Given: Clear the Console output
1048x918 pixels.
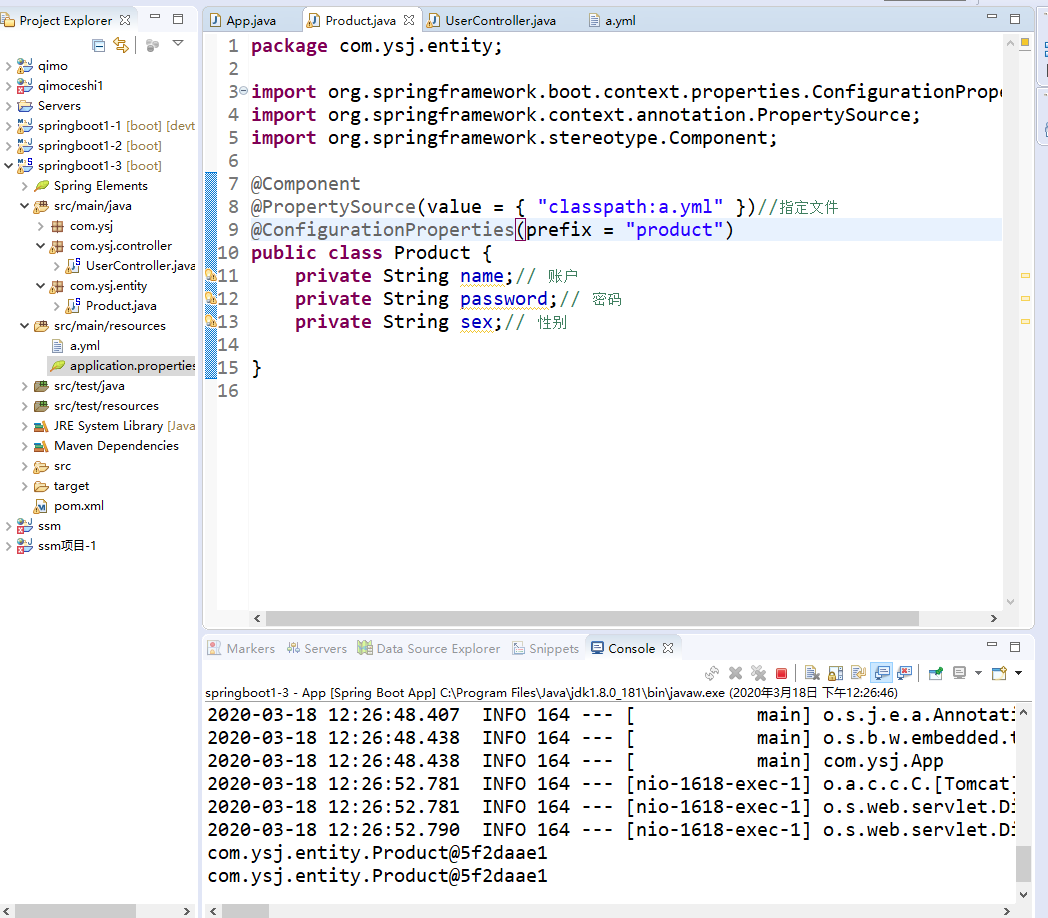Looking at the screenshot, I should pyautogui.click(x=812, y=673).
